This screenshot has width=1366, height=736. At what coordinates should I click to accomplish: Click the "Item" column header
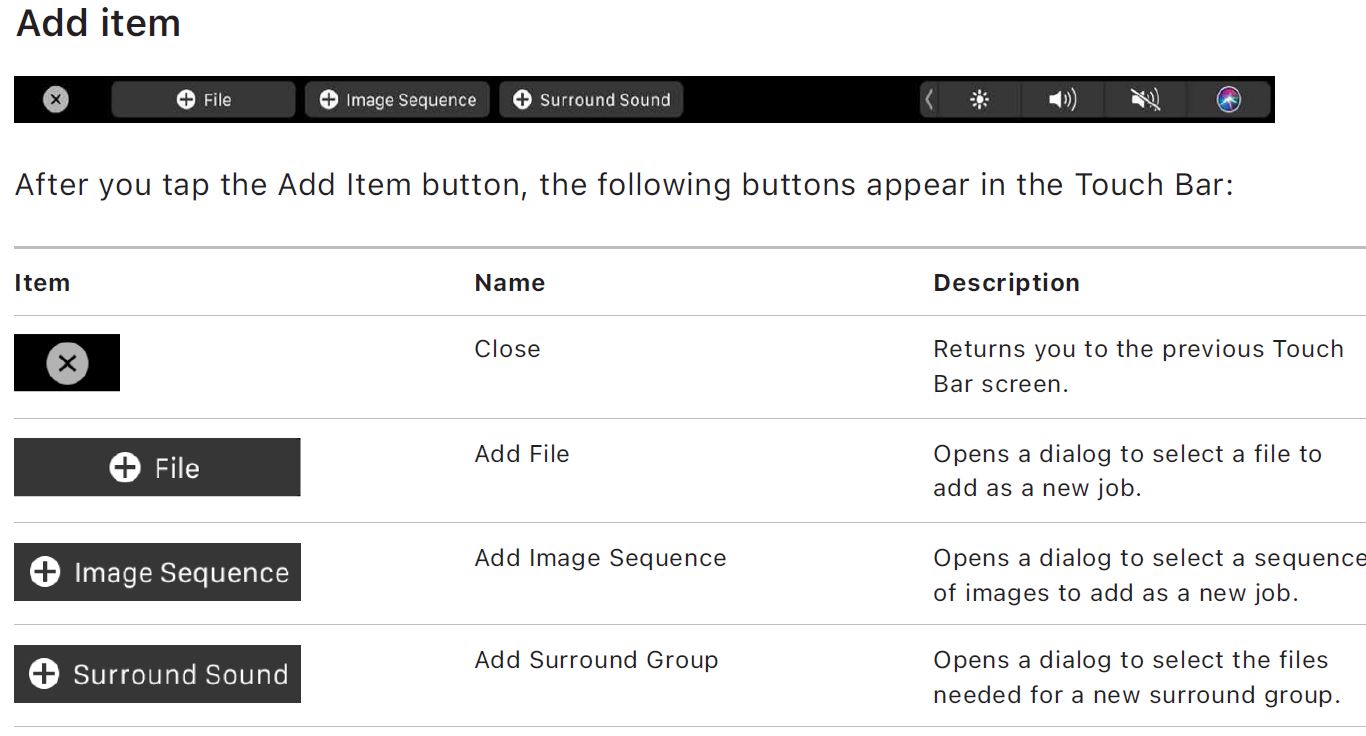[x=42, y=283]
